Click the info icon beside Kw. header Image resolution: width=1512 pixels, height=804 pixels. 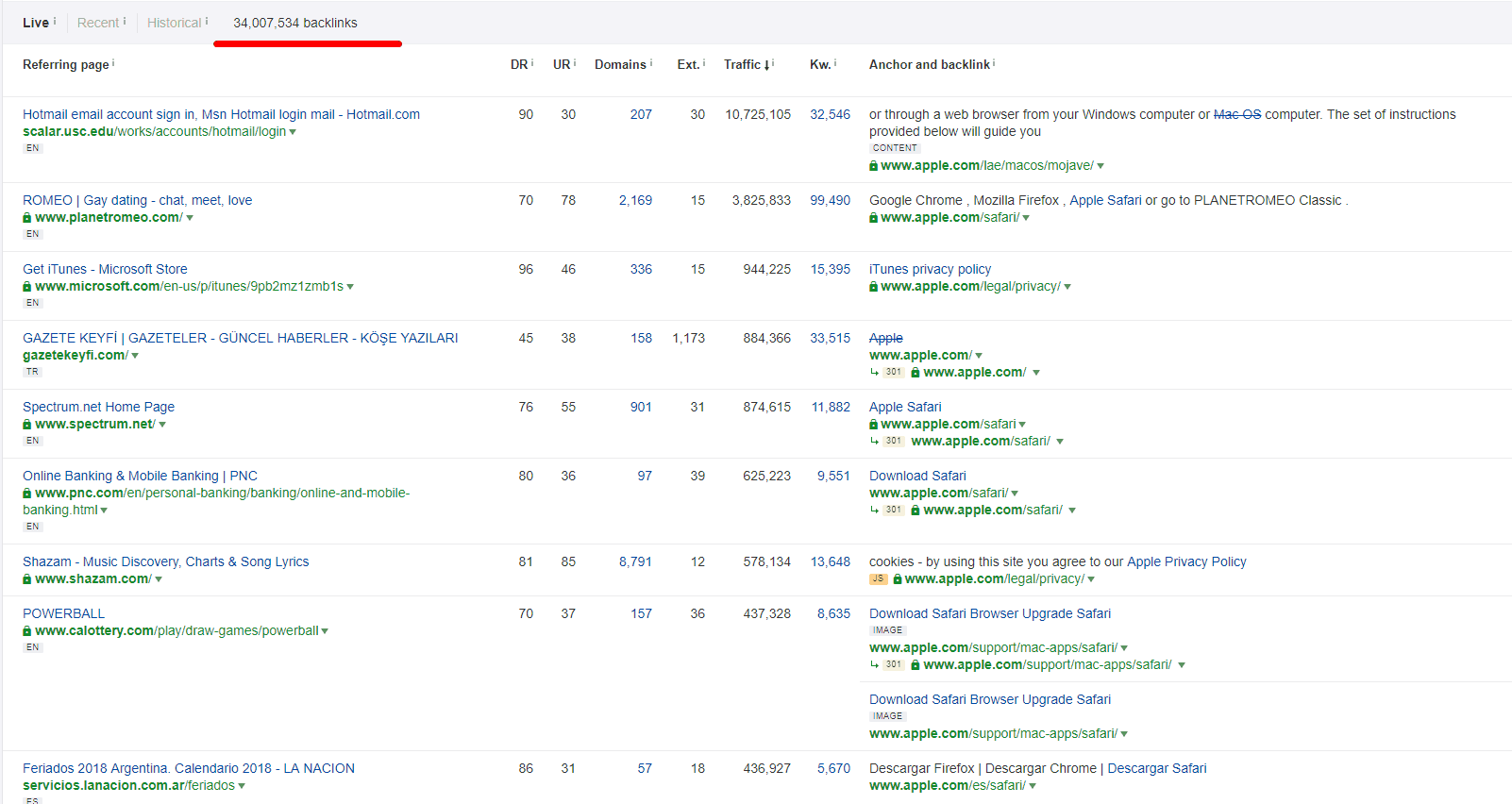click(x=835, y=63)
